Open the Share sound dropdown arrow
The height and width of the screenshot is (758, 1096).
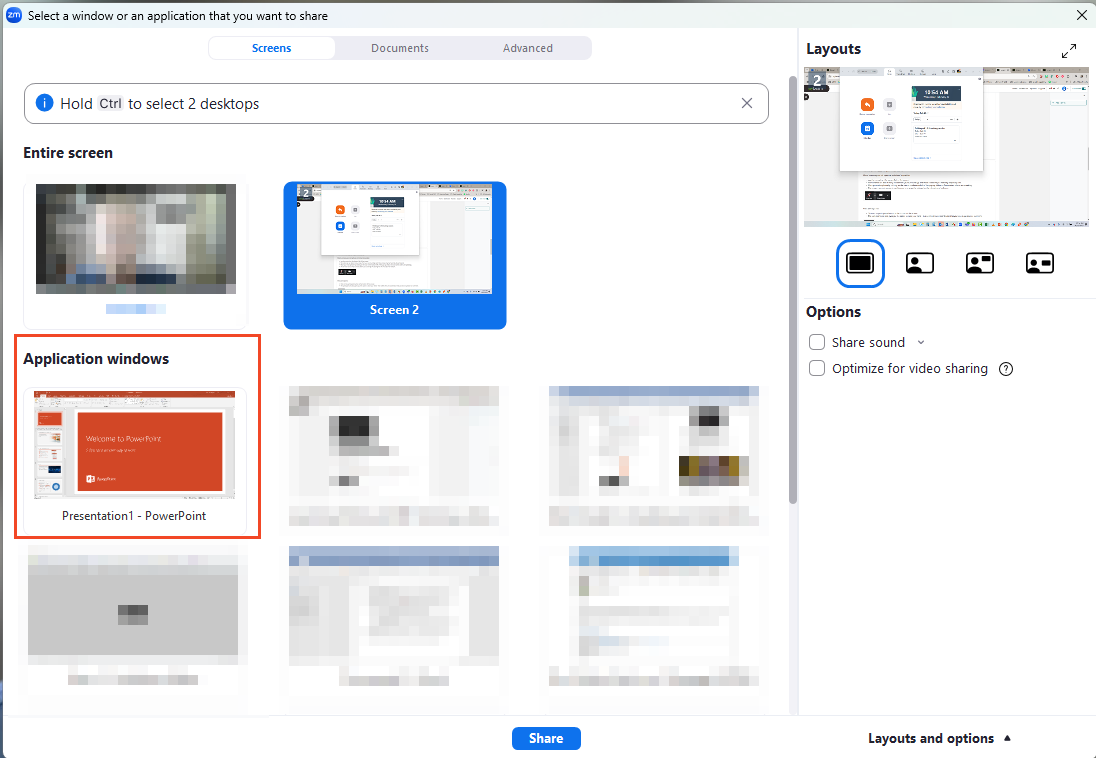coord(921,343)
